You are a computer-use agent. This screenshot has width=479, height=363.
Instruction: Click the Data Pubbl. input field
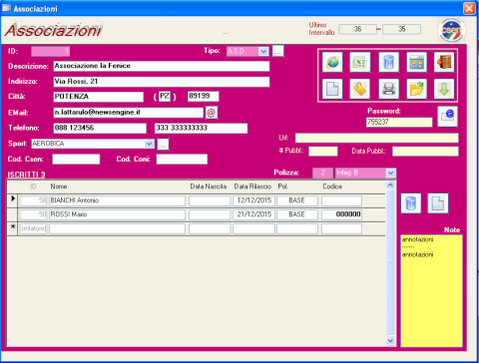click(425, 151)
